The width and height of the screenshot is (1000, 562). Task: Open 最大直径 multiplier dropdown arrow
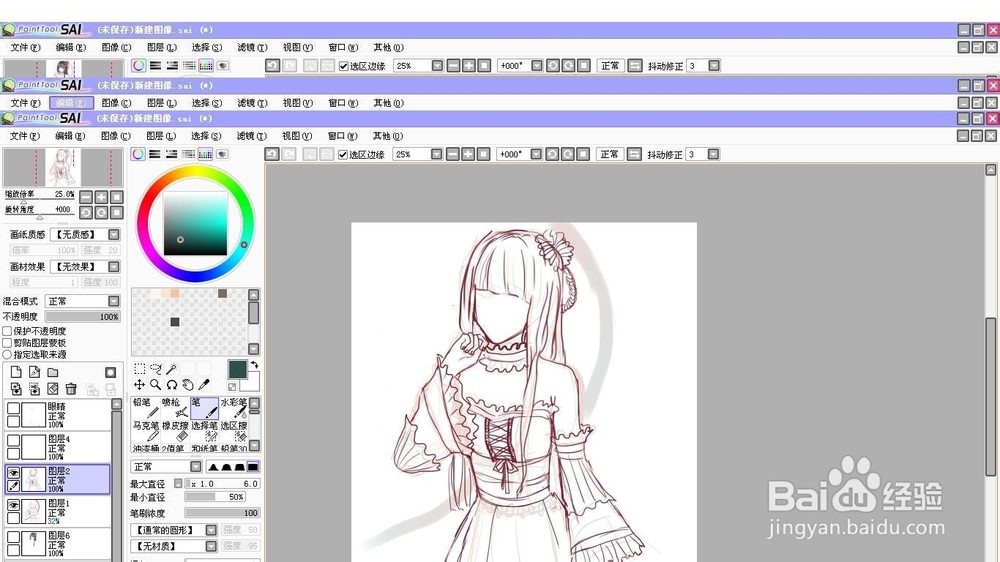point(179,484)
